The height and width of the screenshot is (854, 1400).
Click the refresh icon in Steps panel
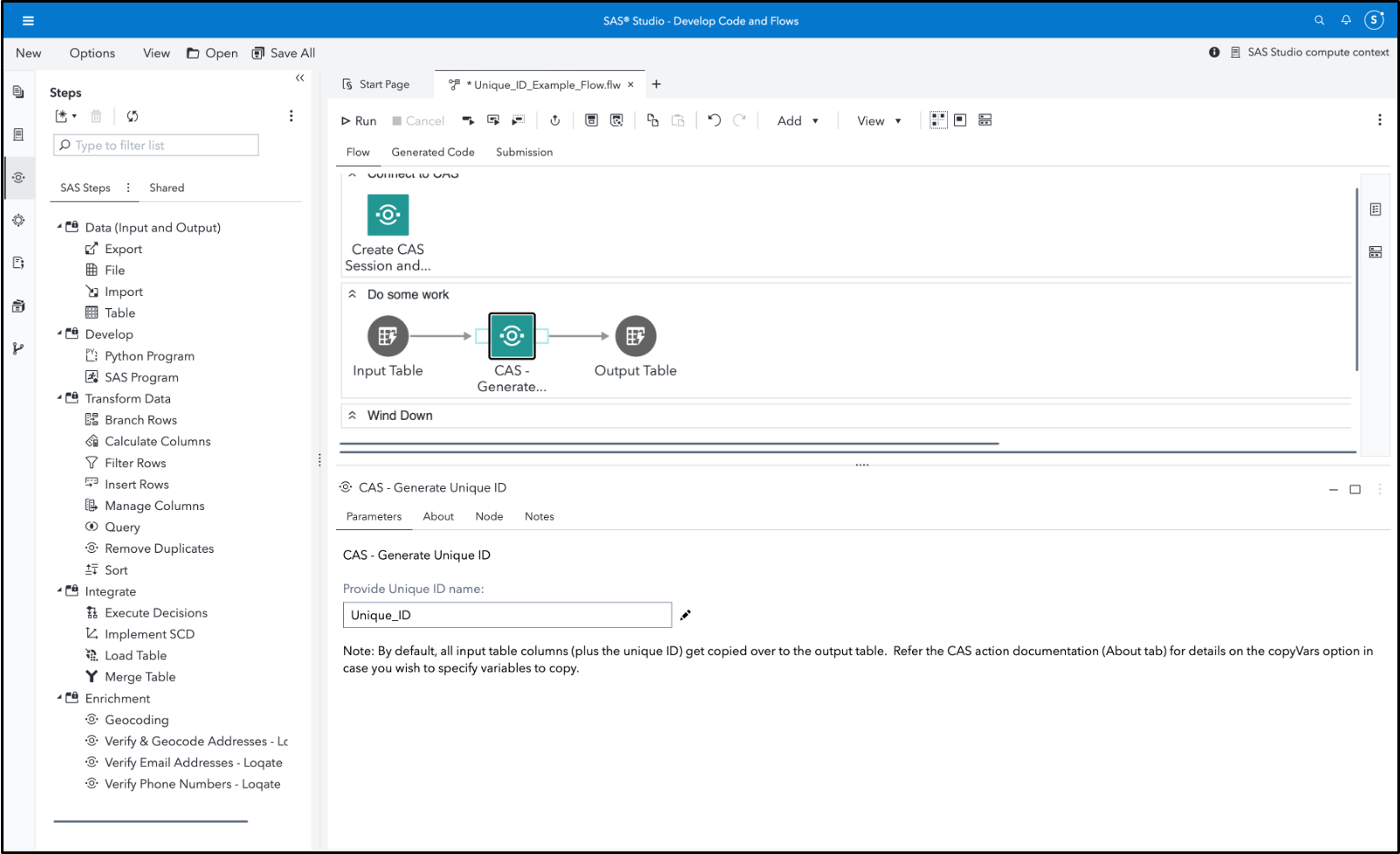[x=133, y=116]
